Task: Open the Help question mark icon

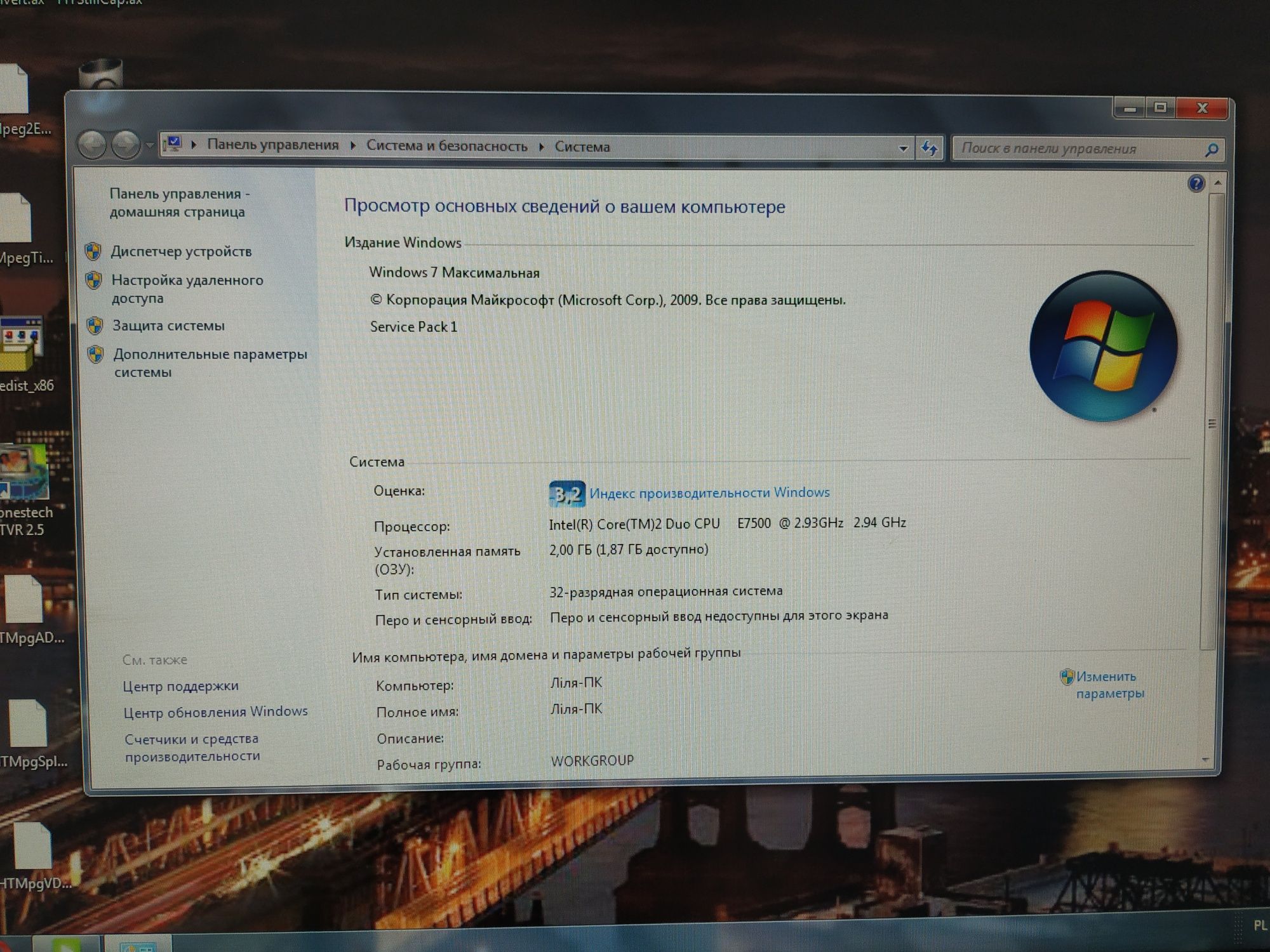Action: pyautogui.click(x=1196, y=183)
